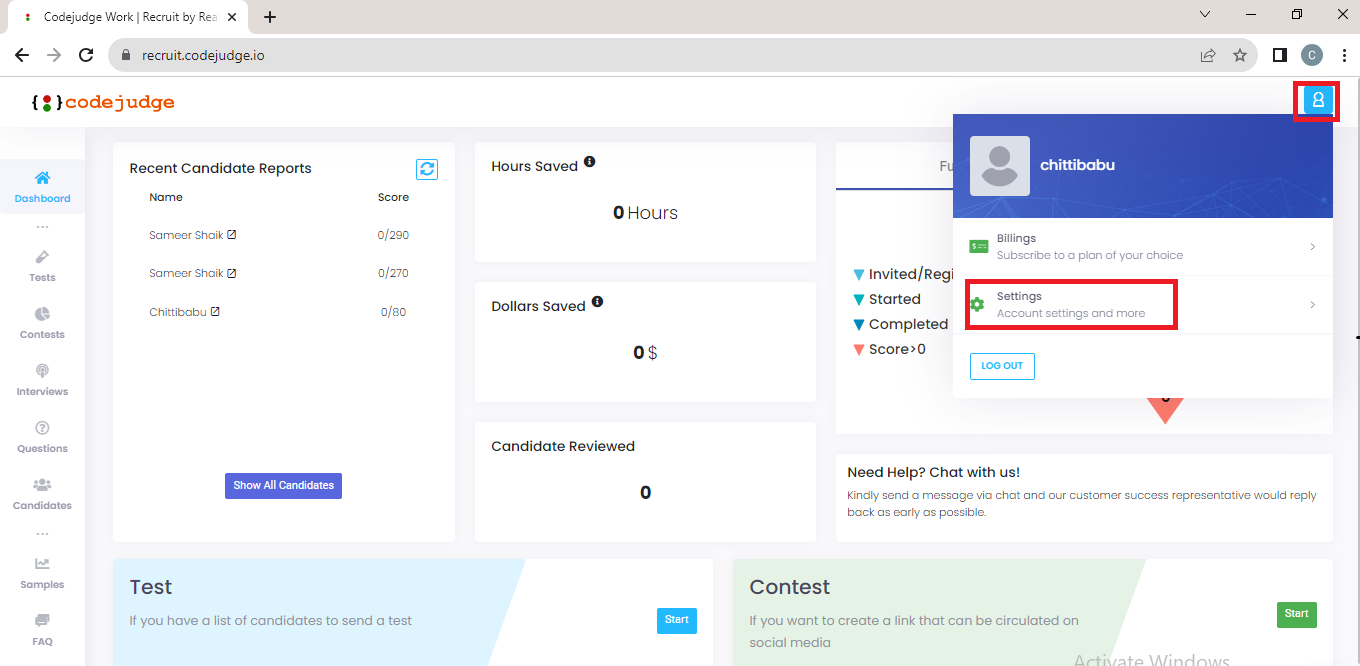Select the Tests icon in the sidebar
1360x666 pixels.
pyautogui.click(x=42, y=263)
